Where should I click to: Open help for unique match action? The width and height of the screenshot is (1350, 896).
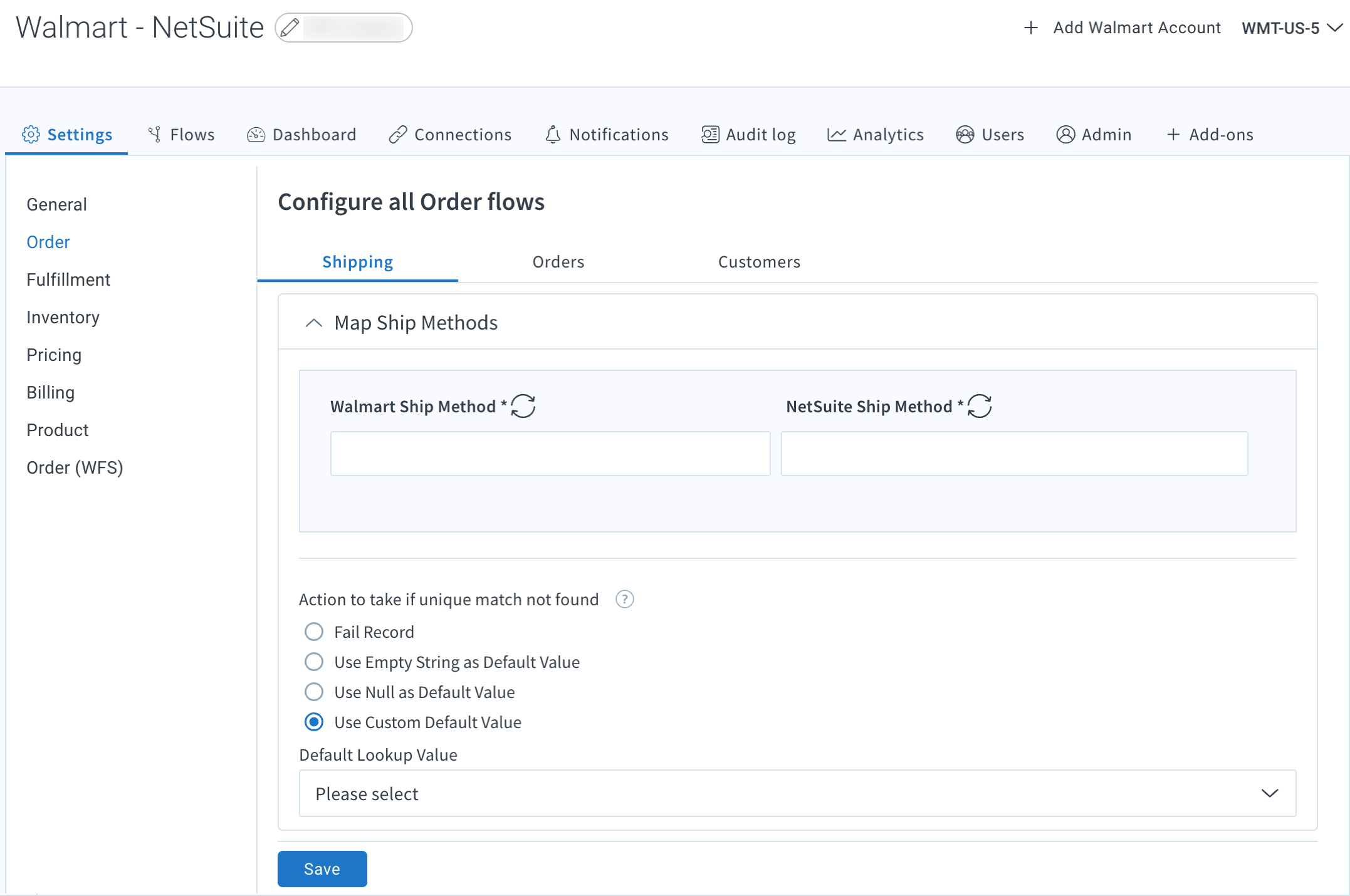click(624, 600)
